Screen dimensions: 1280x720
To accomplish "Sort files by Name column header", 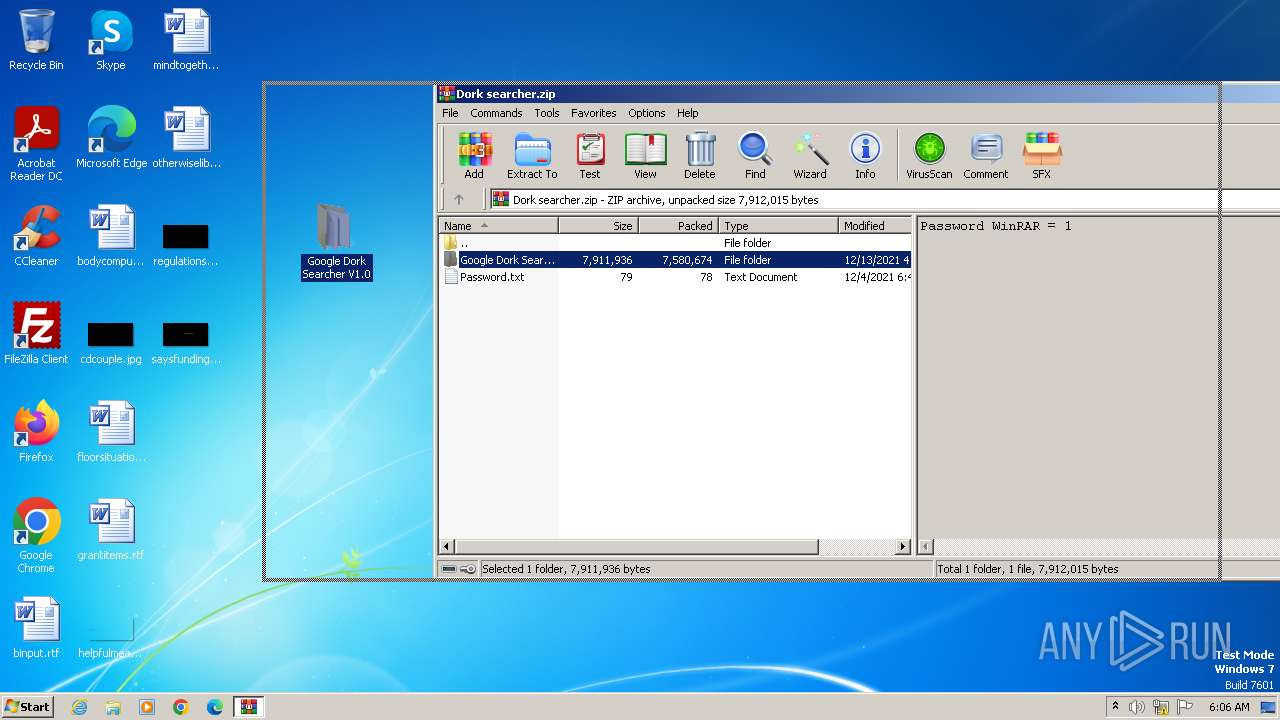I will tap(498, 226).
